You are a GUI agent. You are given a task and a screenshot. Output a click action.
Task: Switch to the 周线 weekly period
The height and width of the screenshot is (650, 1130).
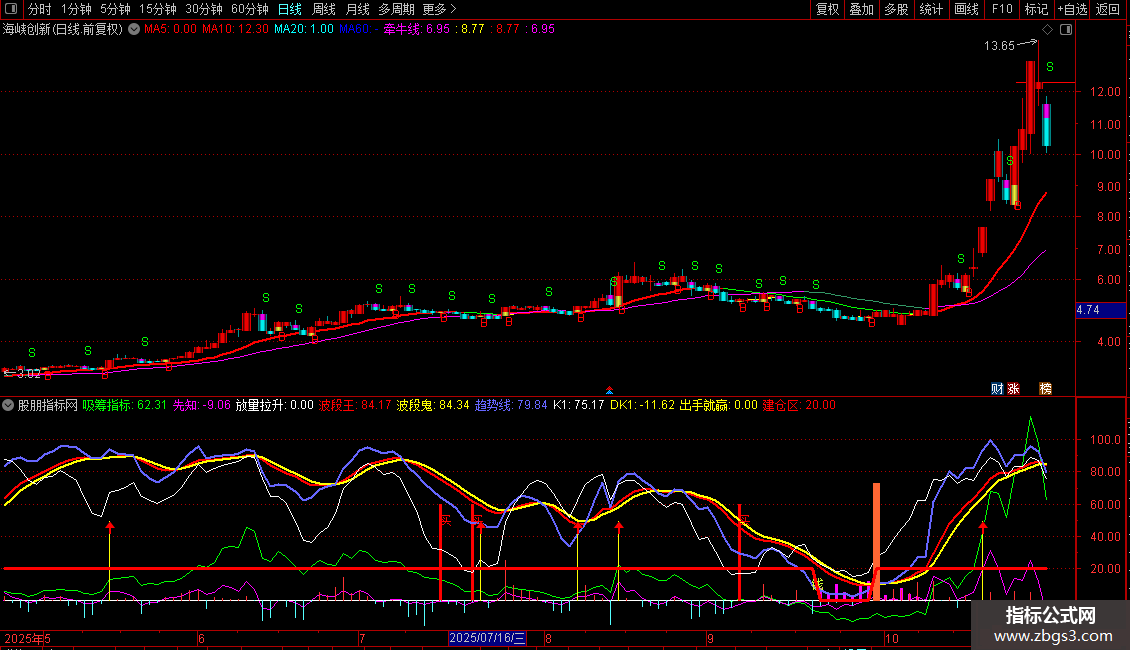pos(324,9)
